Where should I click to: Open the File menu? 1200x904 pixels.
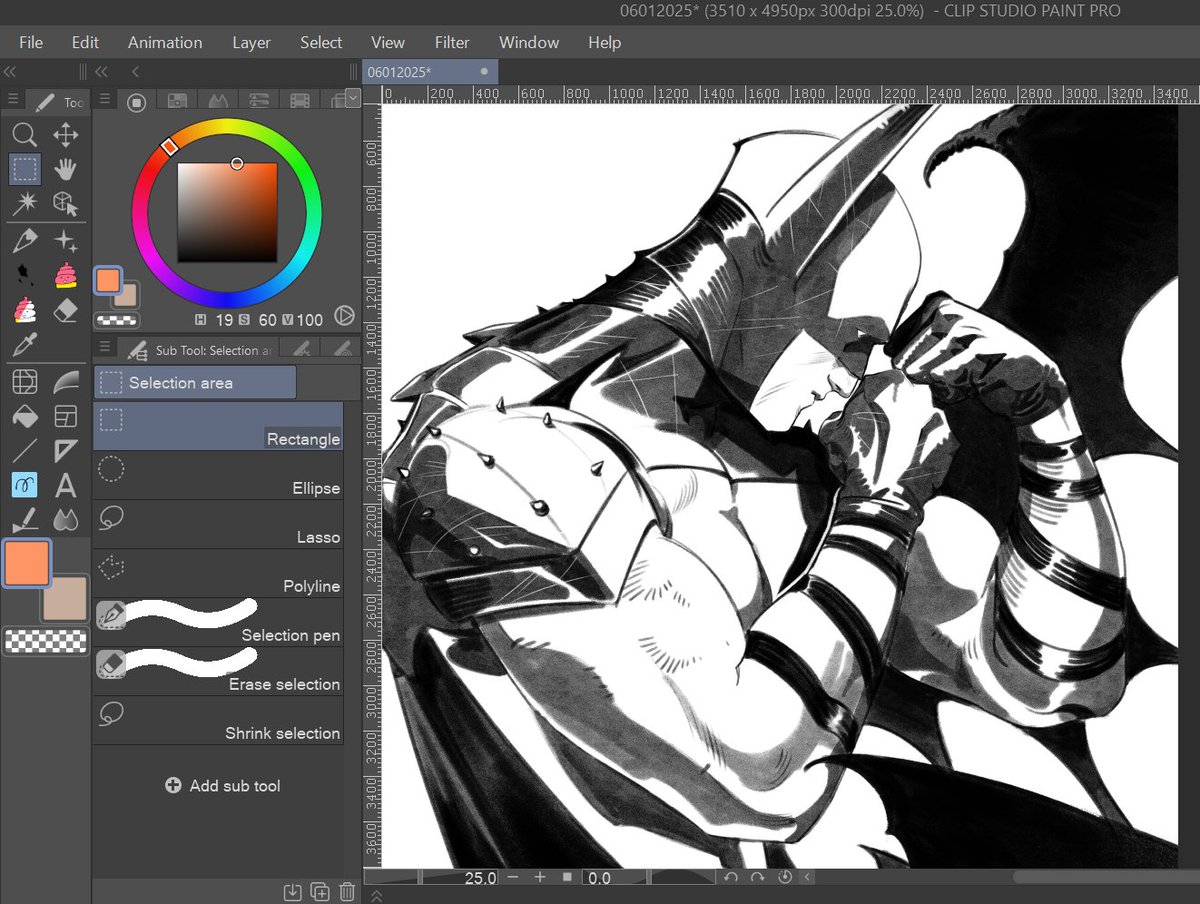[31, 42]
